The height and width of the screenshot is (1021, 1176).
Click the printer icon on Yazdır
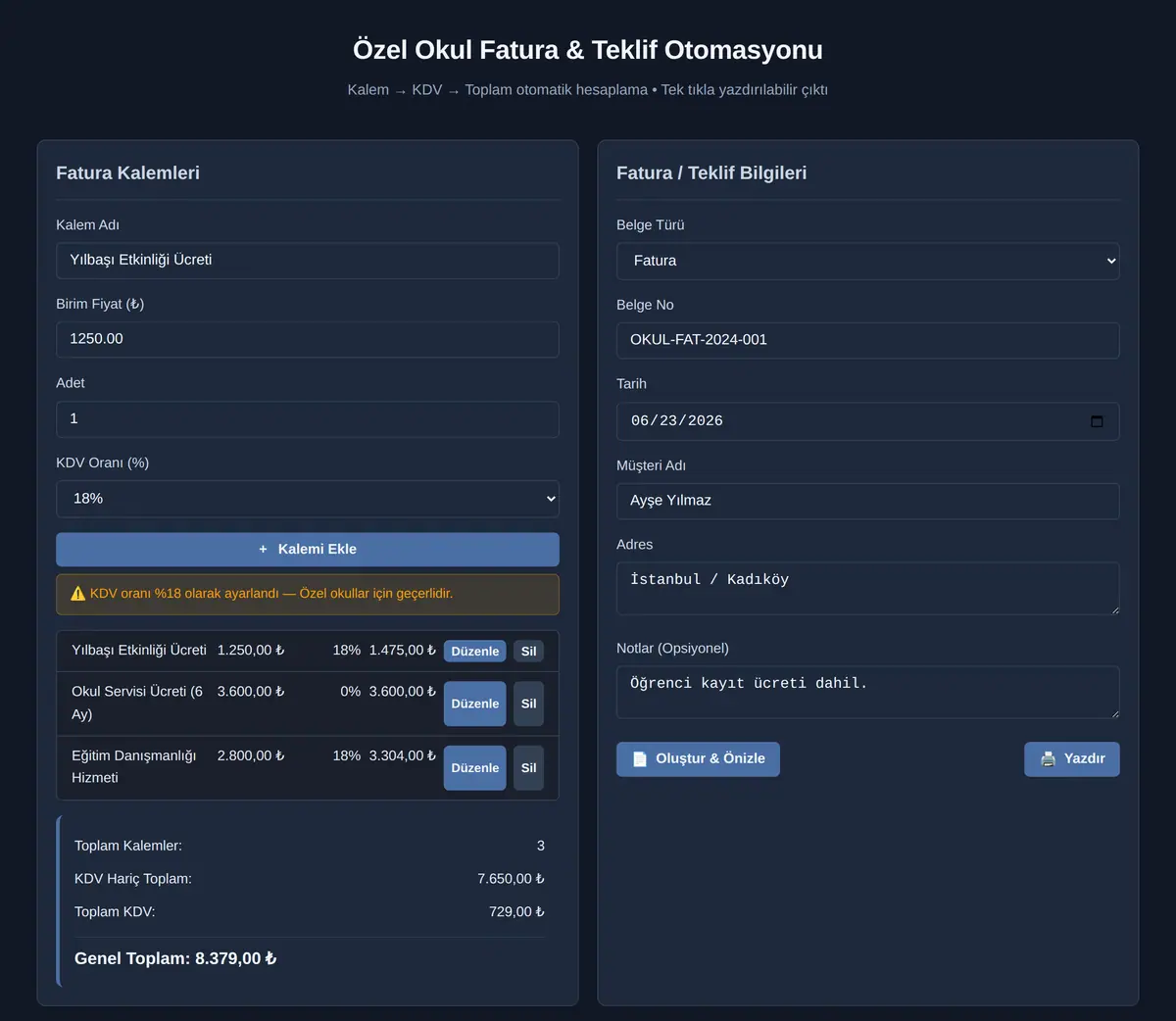[1049, 759]
